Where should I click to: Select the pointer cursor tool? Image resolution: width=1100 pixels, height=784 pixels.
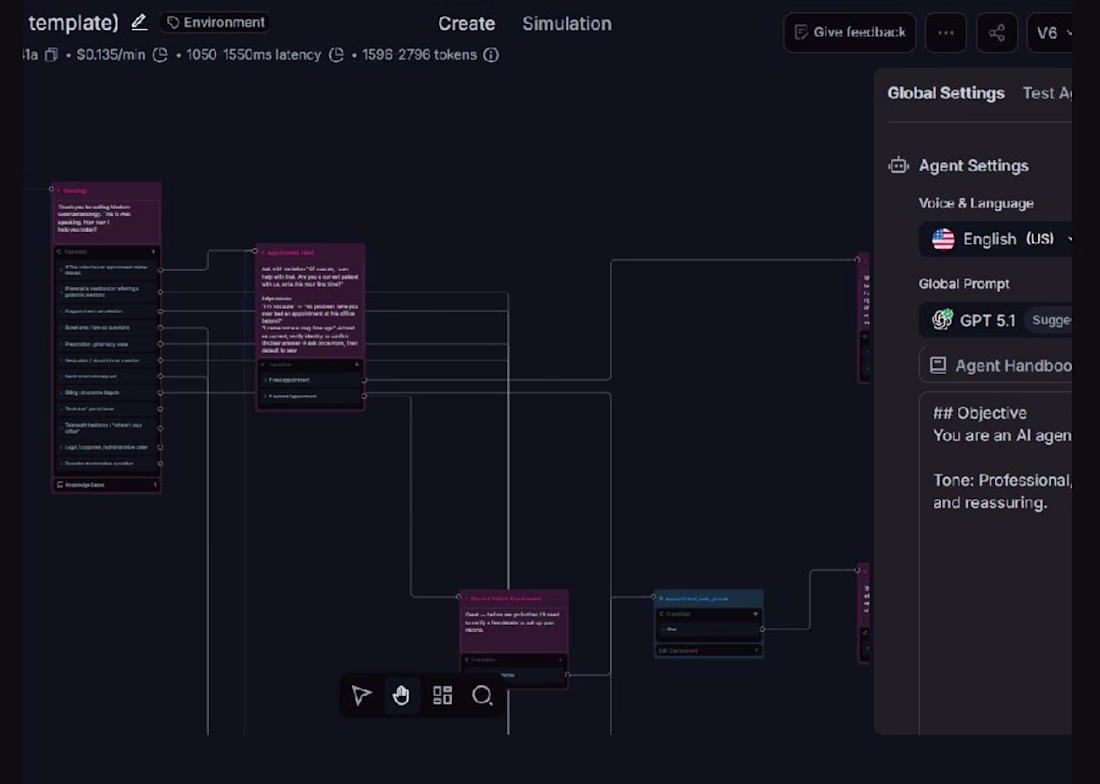[x=361, y=695]
